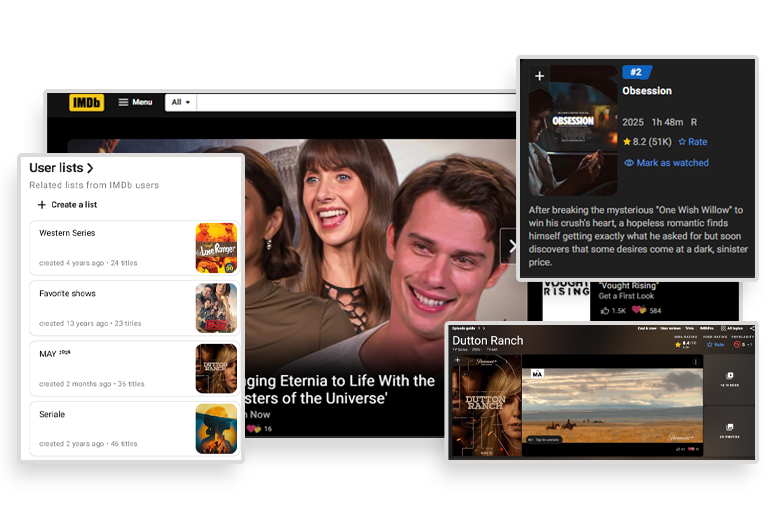Click the Favorite shows list thumbnail
Screen dimensions: 776x518
click(x=216, y=308)
